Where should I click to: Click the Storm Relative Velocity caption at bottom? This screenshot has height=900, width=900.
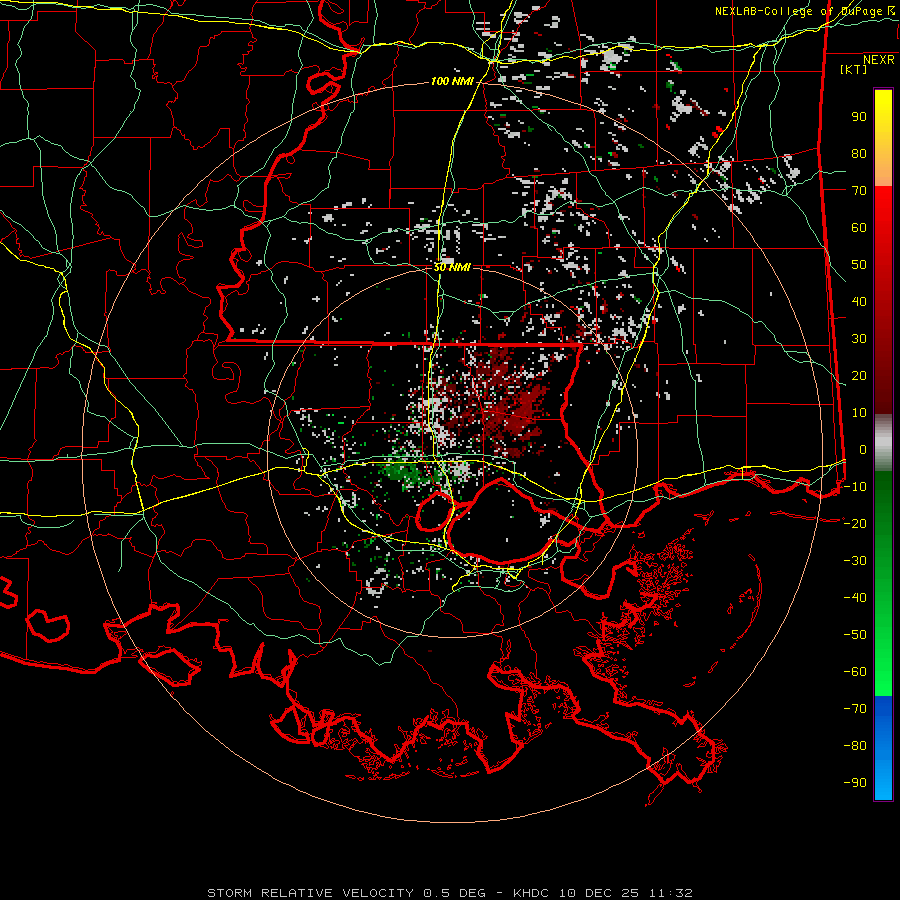[449, 893]
